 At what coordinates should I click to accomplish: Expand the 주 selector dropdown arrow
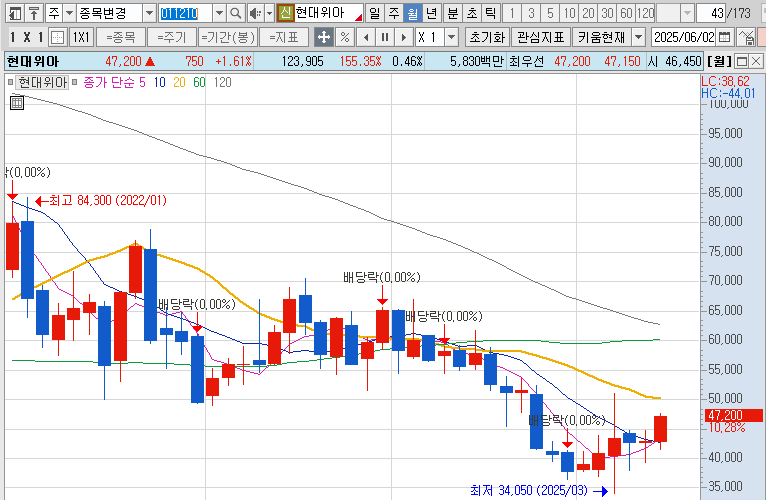tap(69, 13)
